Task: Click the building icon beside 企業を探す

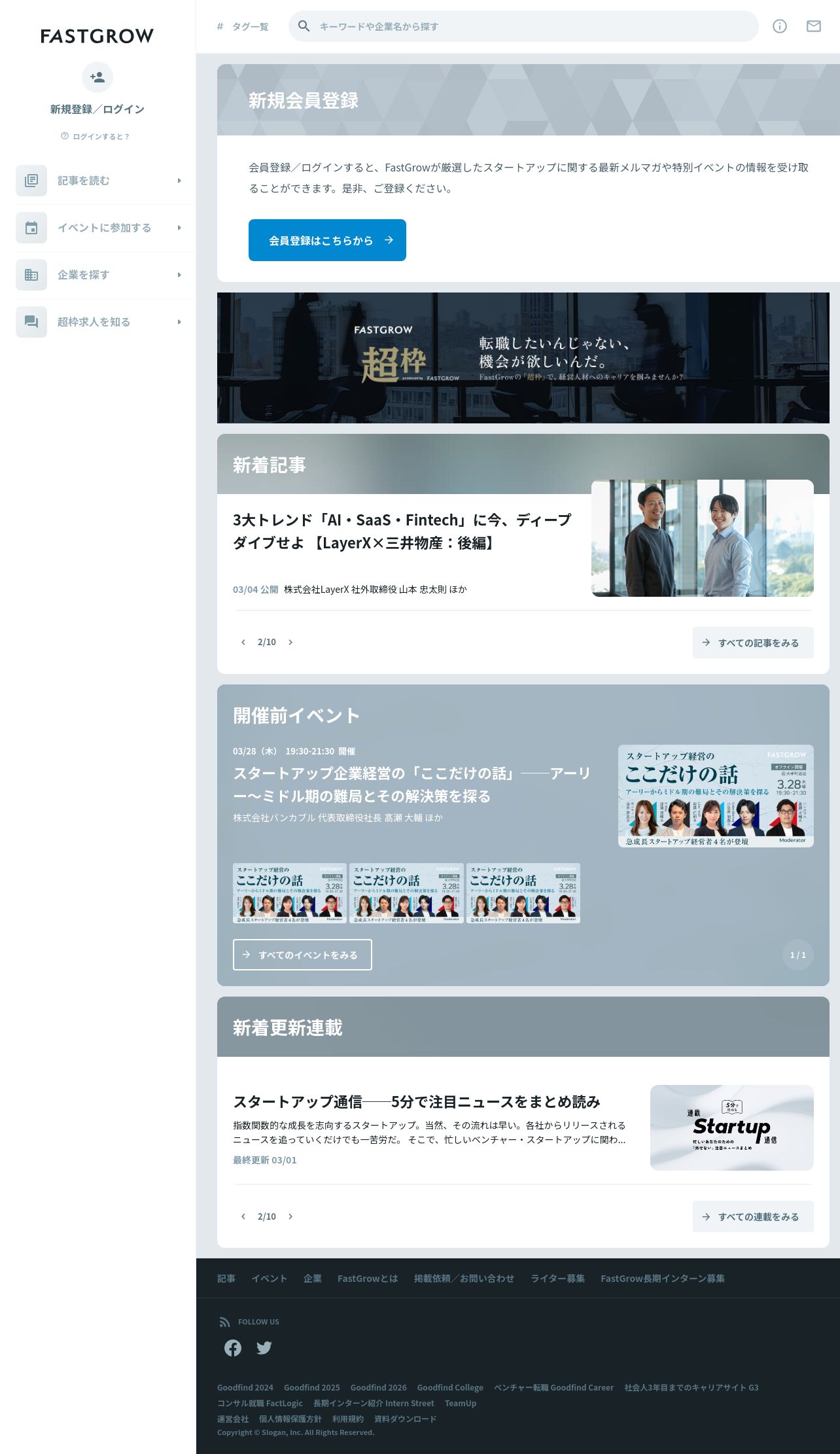Action: [31, 275]
